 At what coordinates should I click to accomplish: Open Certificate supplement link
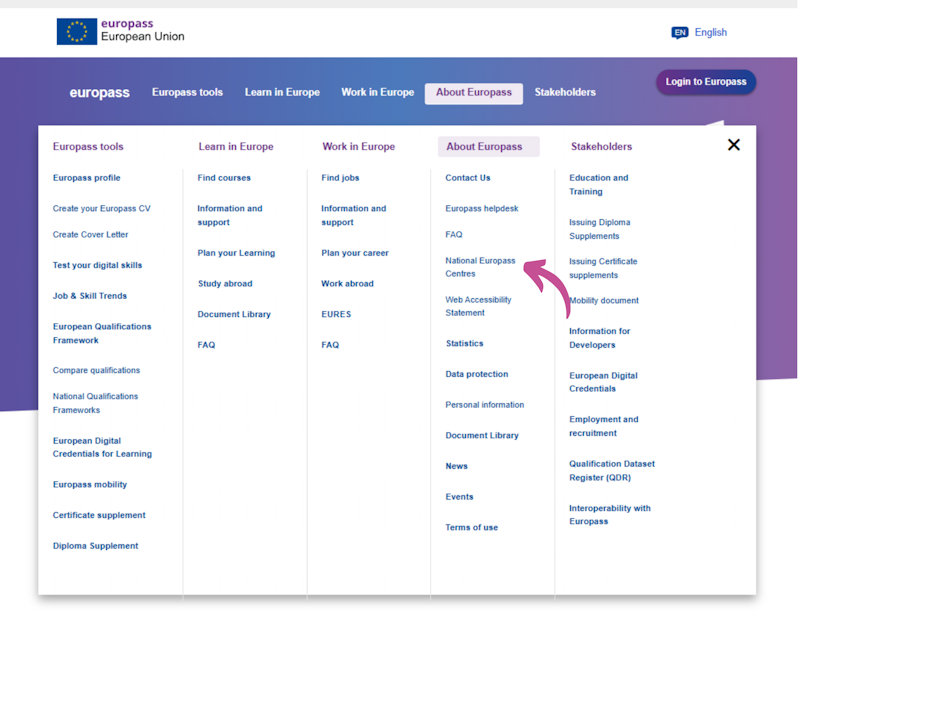99,515
